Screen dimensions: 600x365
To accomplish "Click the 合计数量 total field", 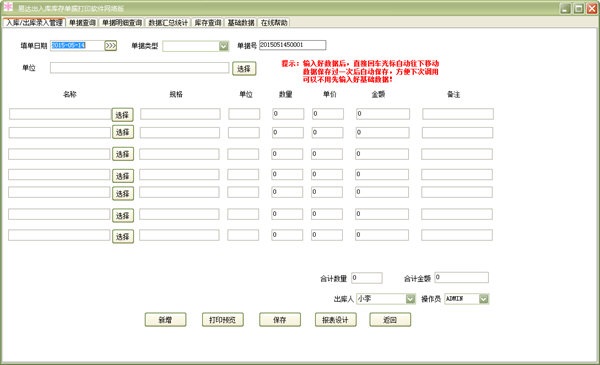I will 367,278.
